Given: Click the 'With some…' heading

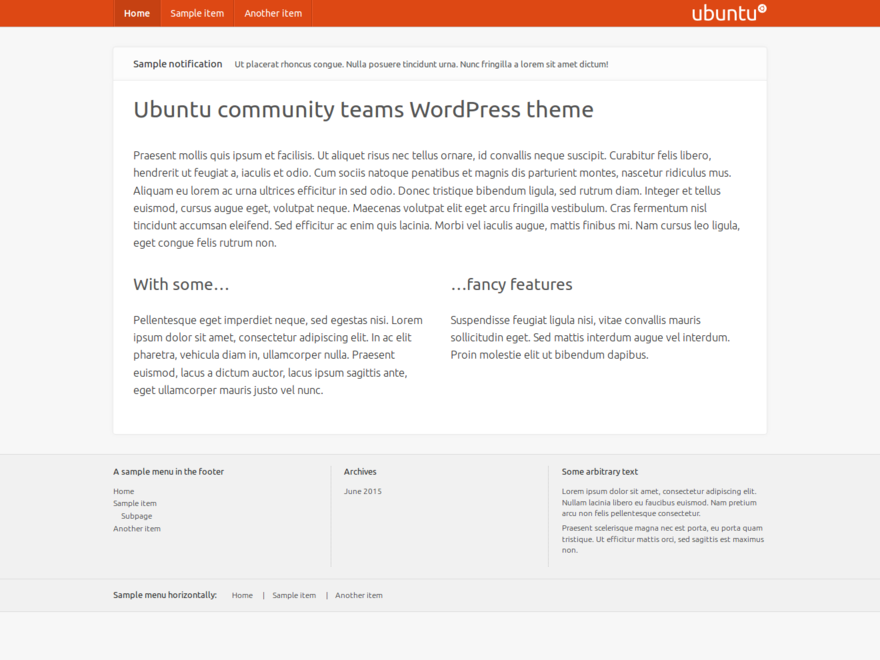Looking at the screenshot, I should pos(181,285).
